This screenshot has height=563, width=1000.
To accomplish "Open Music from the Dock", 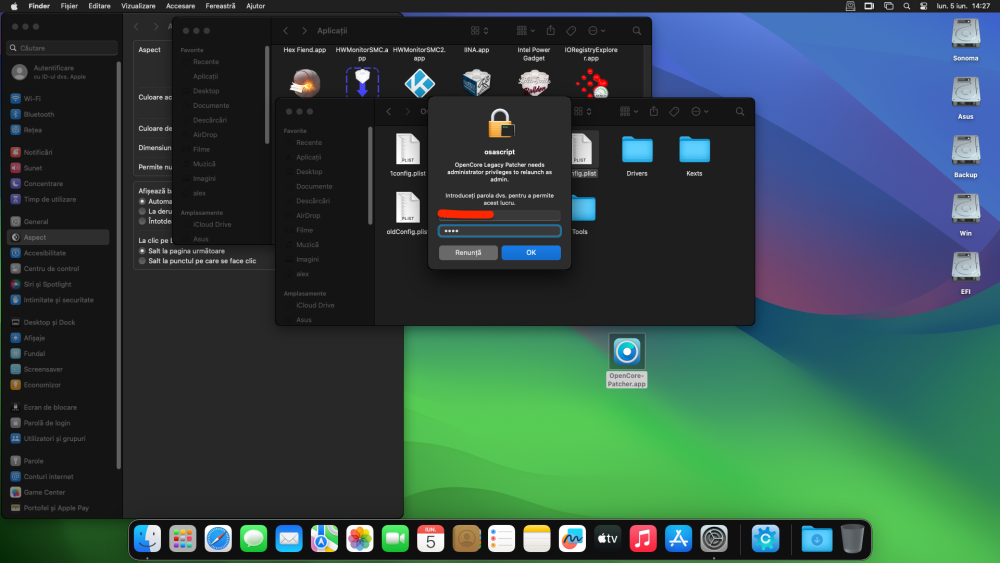I will [643, 539].
